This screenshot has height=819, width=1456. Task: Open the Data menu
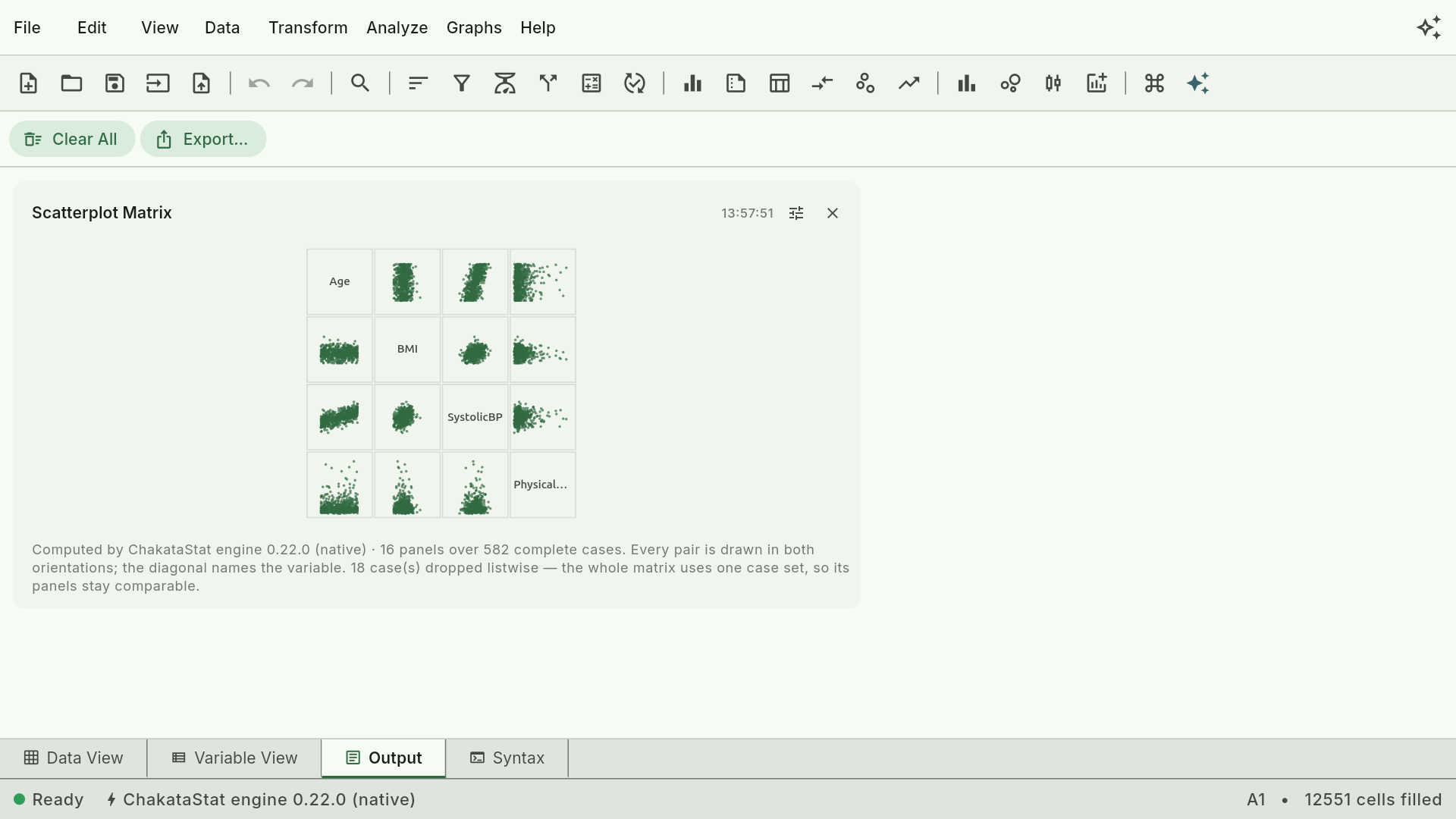tap(222, 27)
